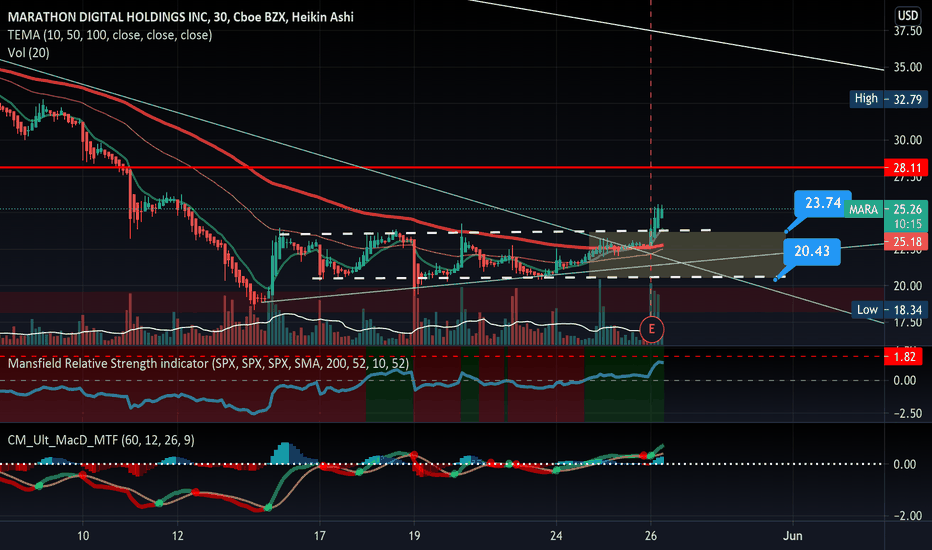
Task: Click the 10:15 countdown timer label
Action: tap(907, 224)
